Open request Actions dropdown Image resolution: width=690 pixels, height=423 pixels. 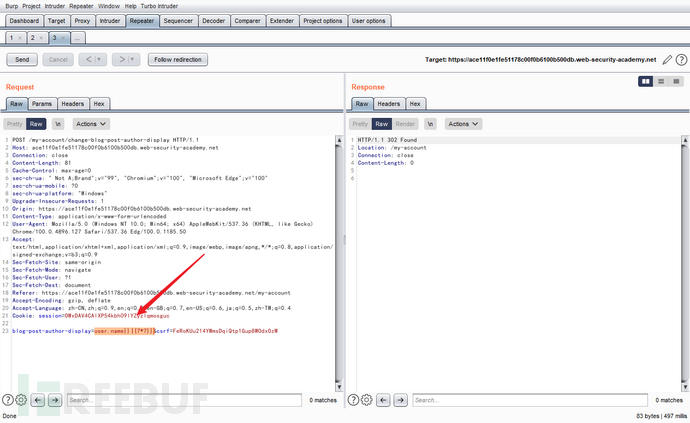click(91, 124)
